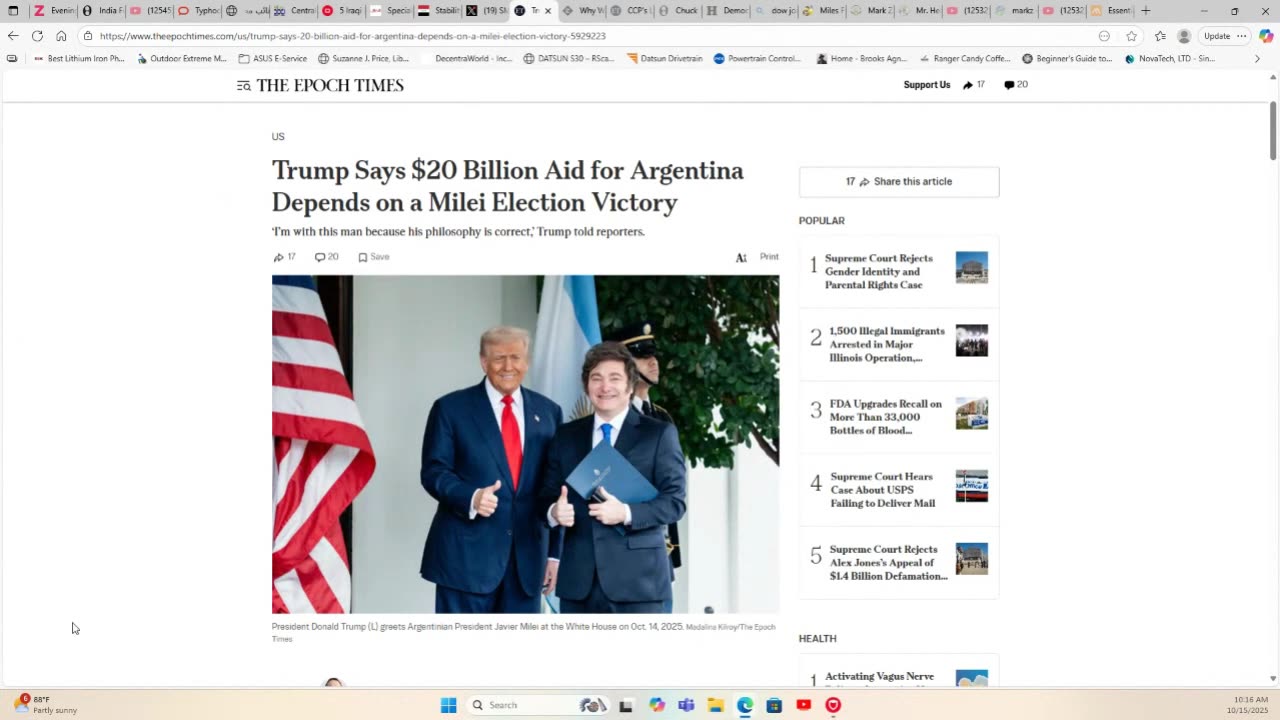
Task: Click the browser address bar URL
Action: point(352,36)
